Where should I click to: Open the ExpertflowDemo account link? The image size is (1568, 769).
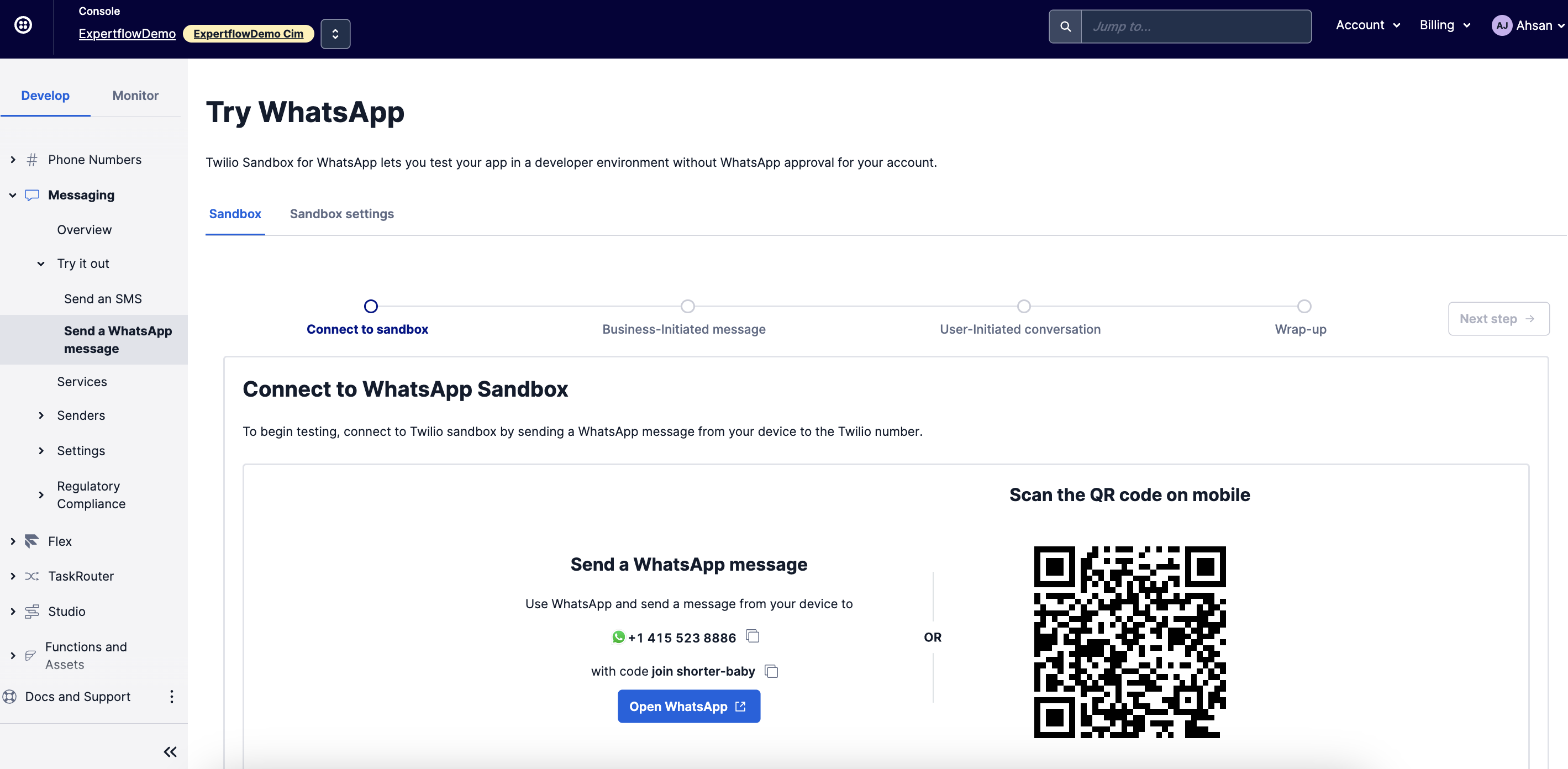tap(127, 34)
